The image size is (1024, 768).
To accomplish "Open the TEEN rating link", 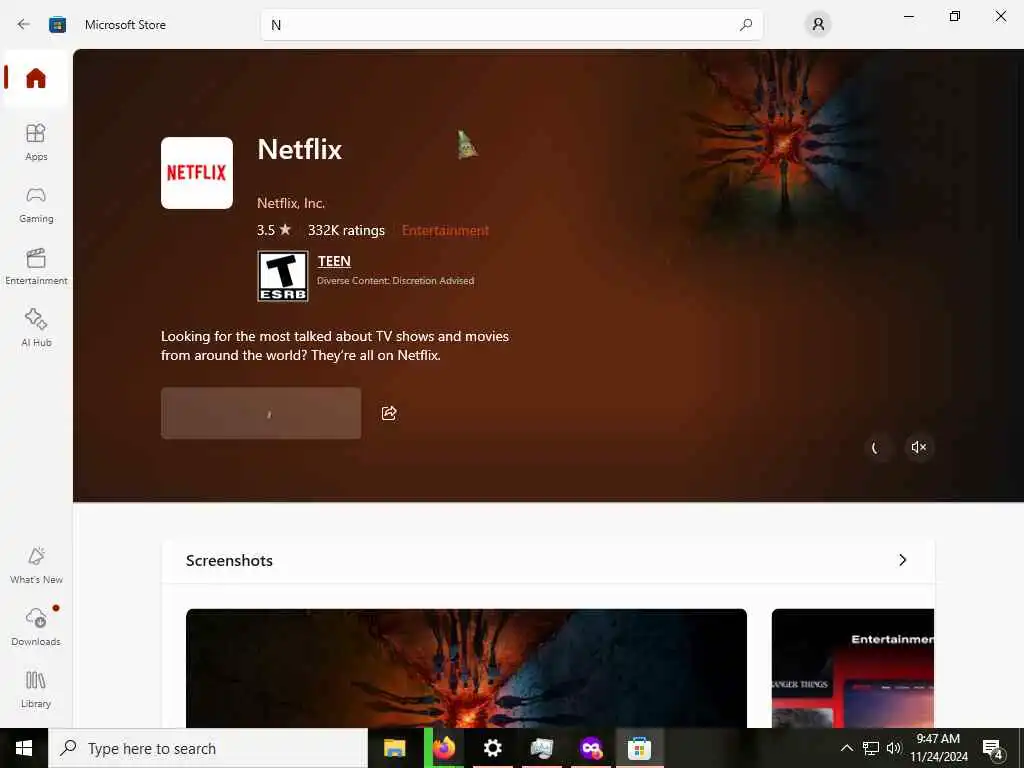I will pos(334,261).
